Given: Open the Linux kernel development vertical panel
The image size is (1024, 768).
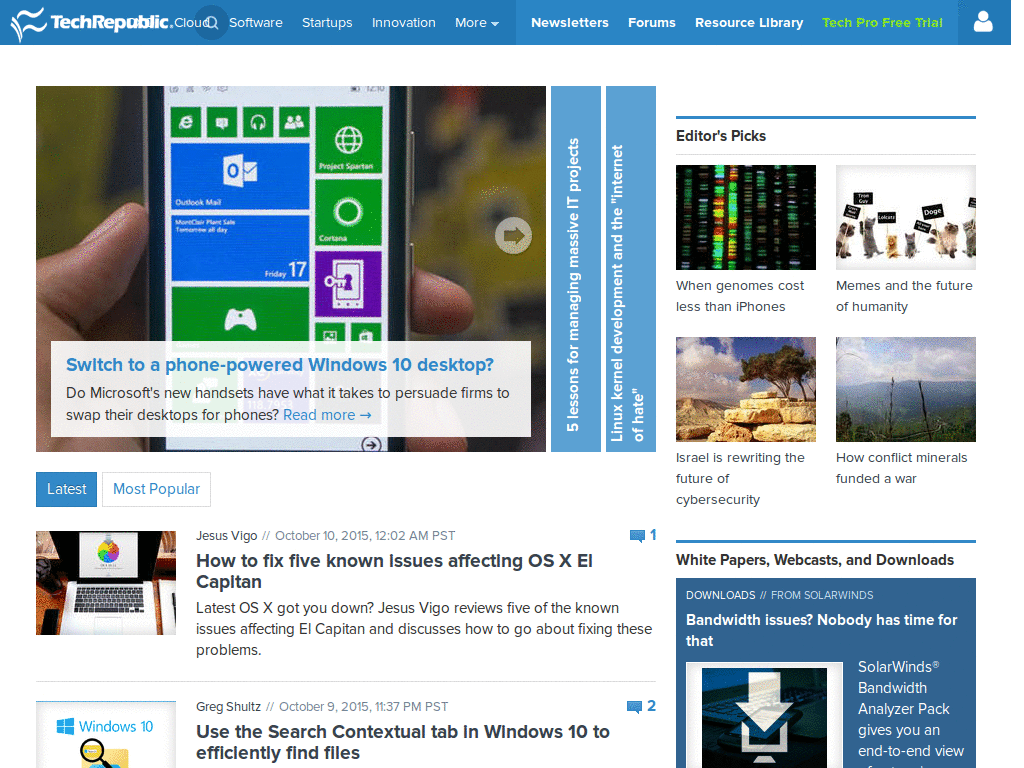Looking at the screenshot, I should click(631, 269).
